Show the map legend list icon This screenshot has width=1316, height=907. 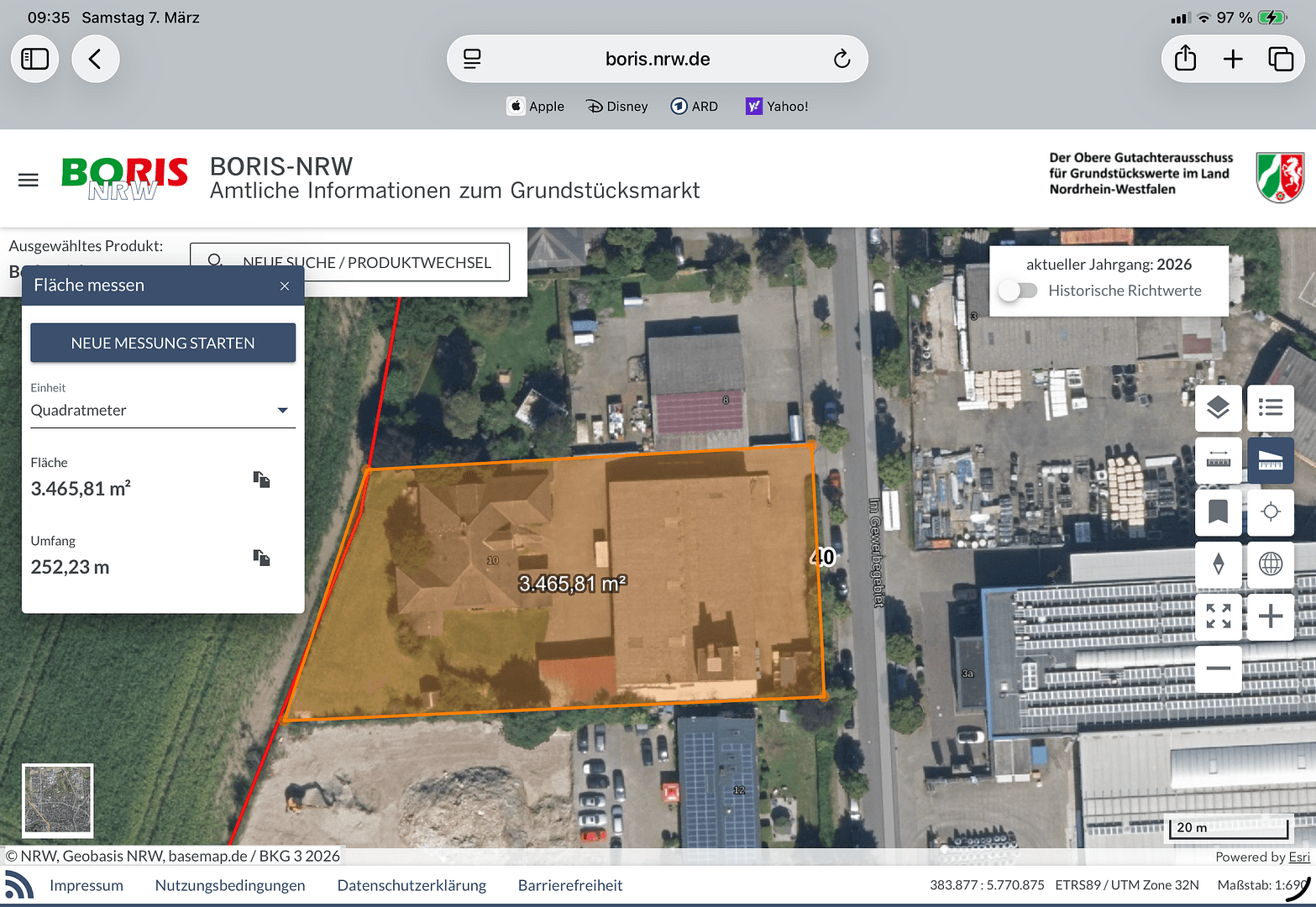pyautogui.click(x=1270, y=408)
